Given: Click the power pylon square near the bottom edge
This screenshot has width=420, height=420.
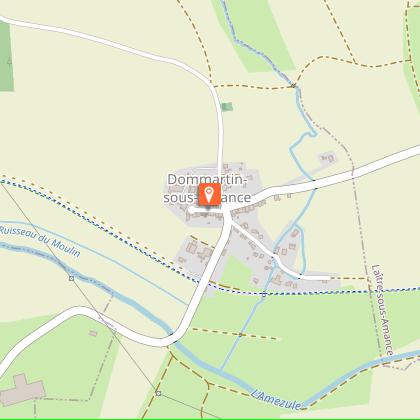Looking at the screenshot, I should (158, 393).
